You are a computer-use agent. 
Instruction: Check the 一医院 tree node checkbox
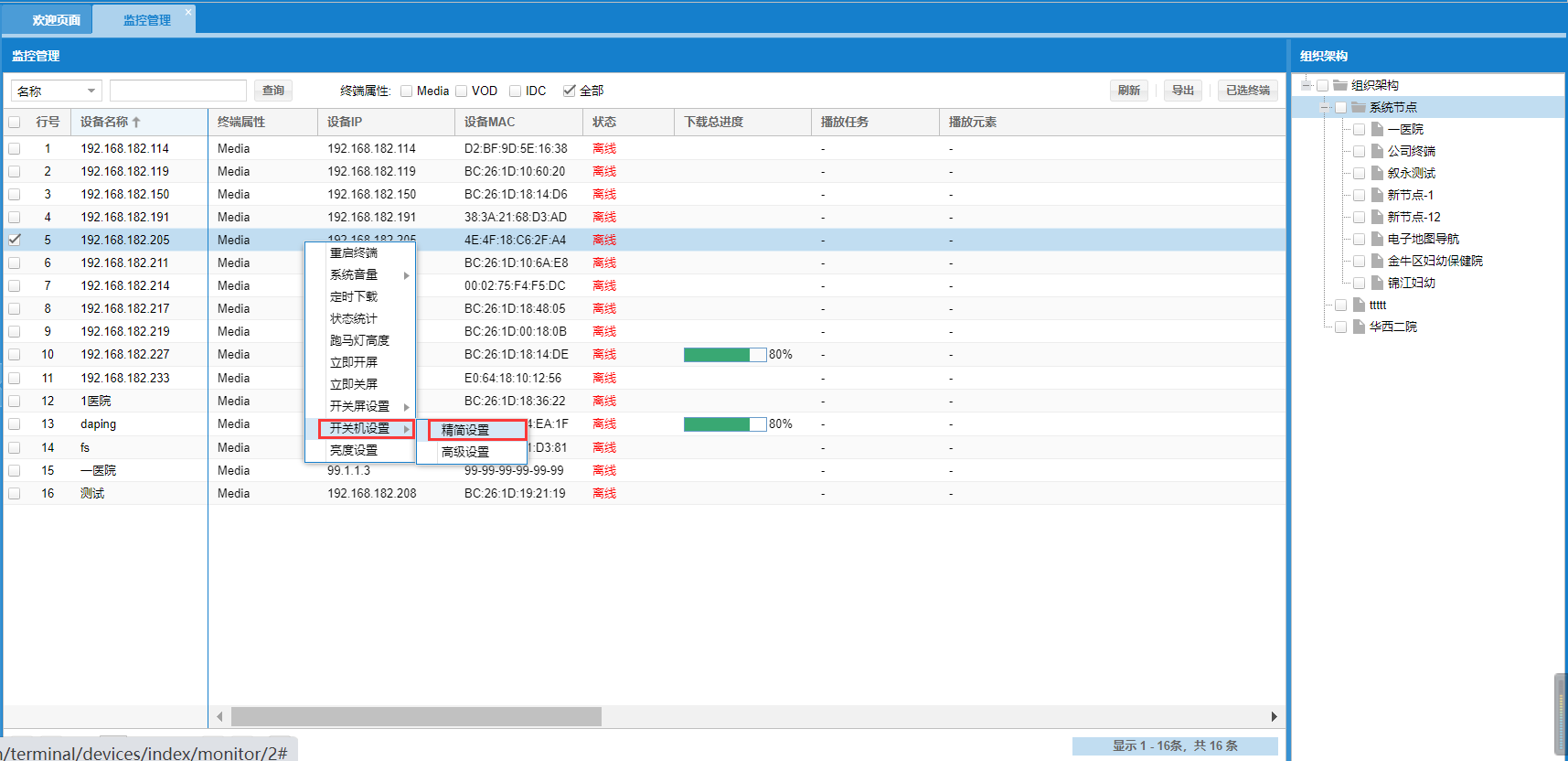tap(1359, 129)
